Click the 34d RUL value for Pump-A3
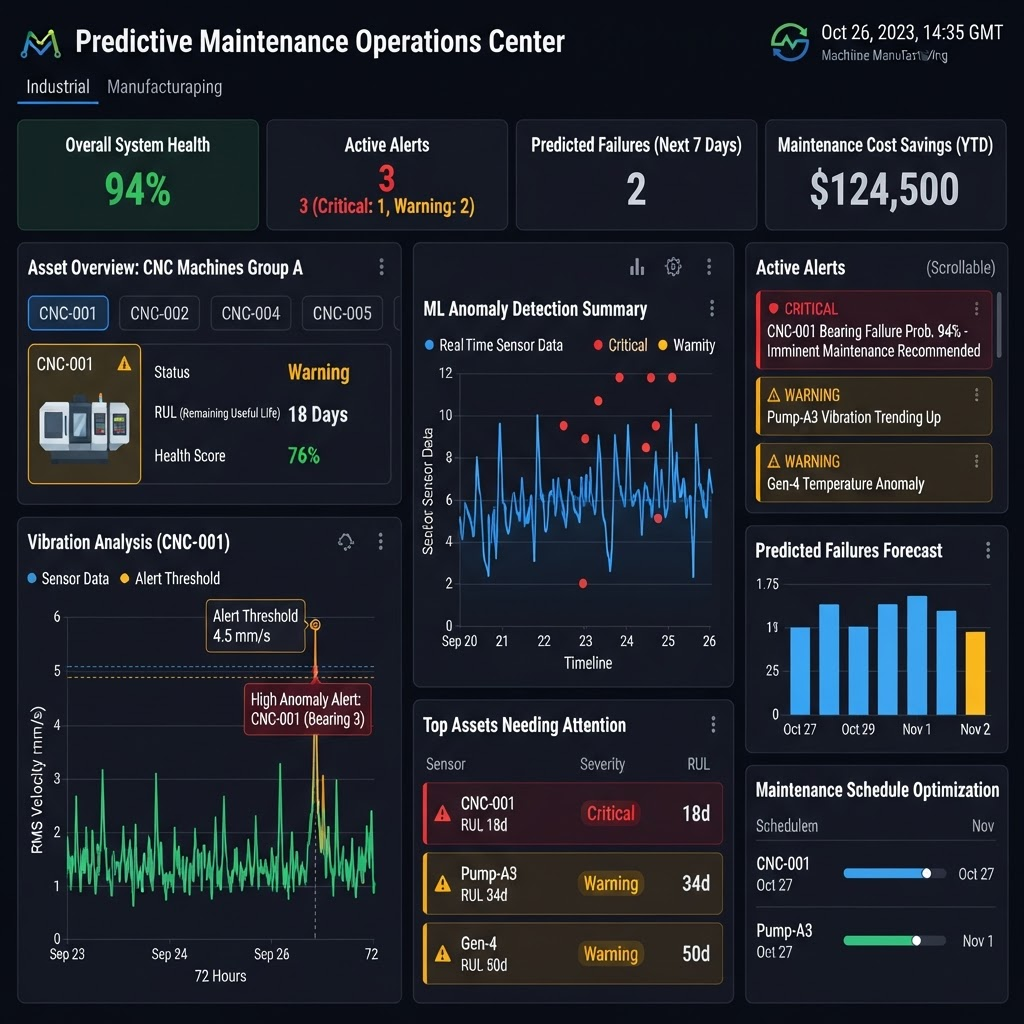 click(696, 883)
